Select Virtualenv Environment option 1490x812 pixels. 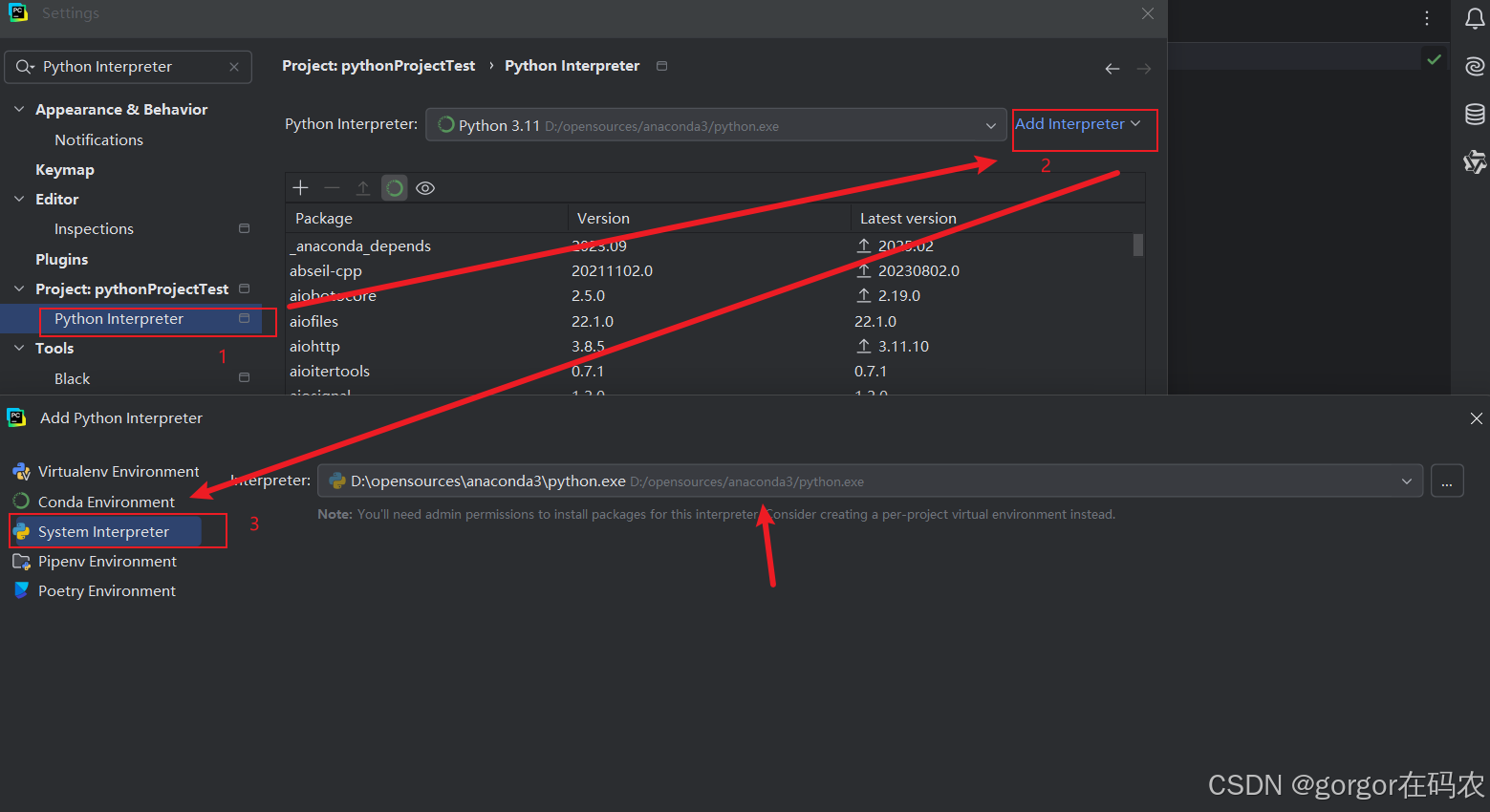[106, 472]
